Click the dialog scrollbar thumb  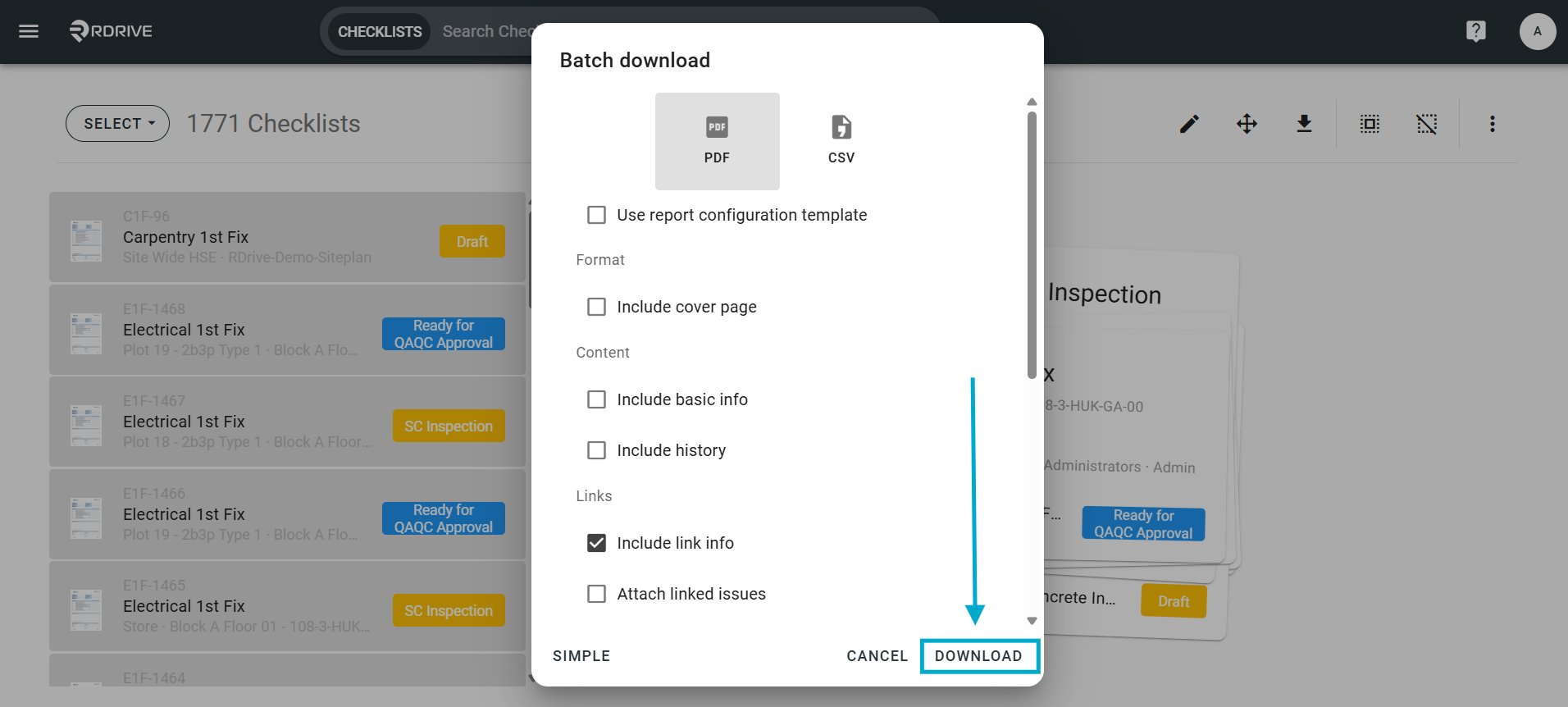[1032, 244]
